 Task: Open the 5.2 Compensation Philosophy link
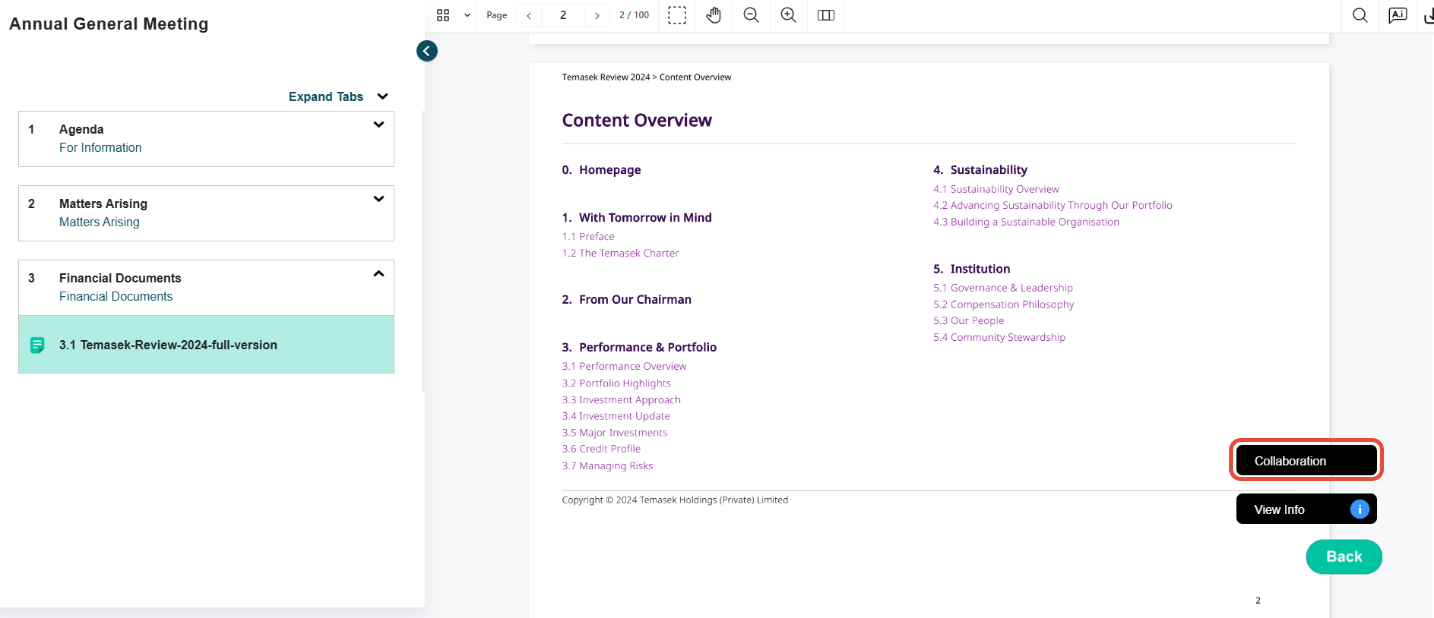pyautogui.click(x=1004, y=304)
